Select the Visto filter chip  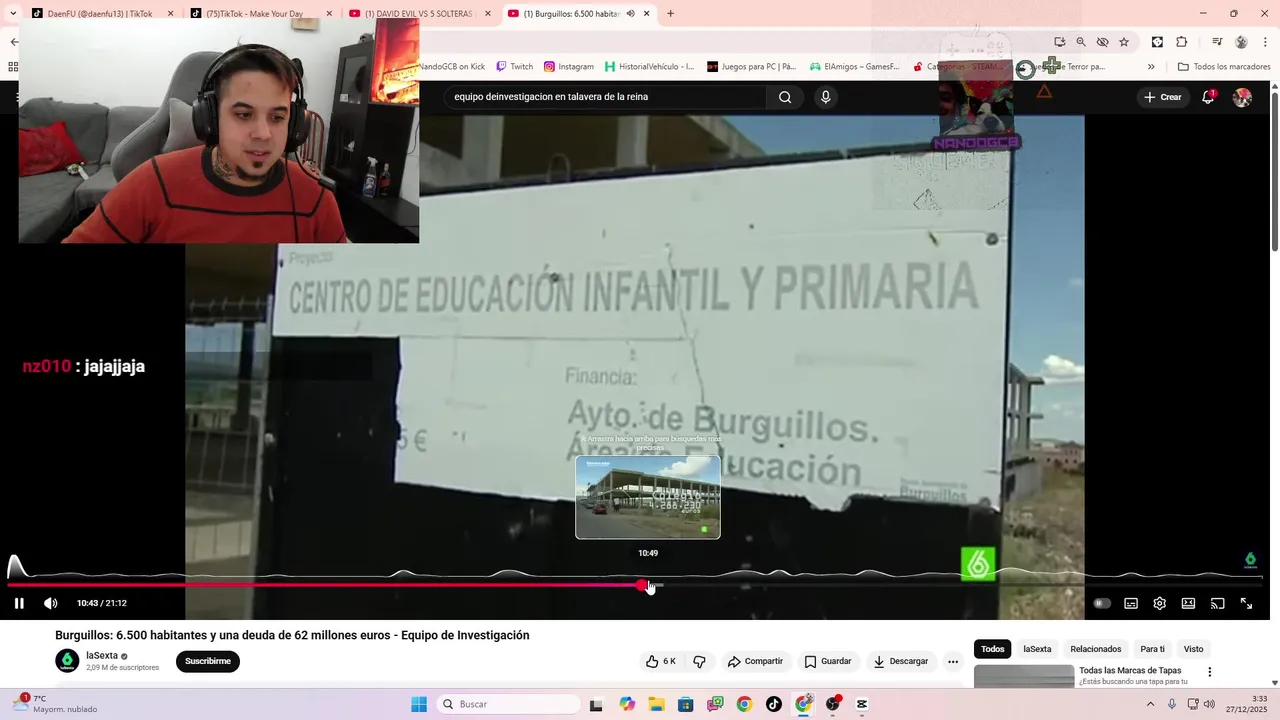point(1194,649)
